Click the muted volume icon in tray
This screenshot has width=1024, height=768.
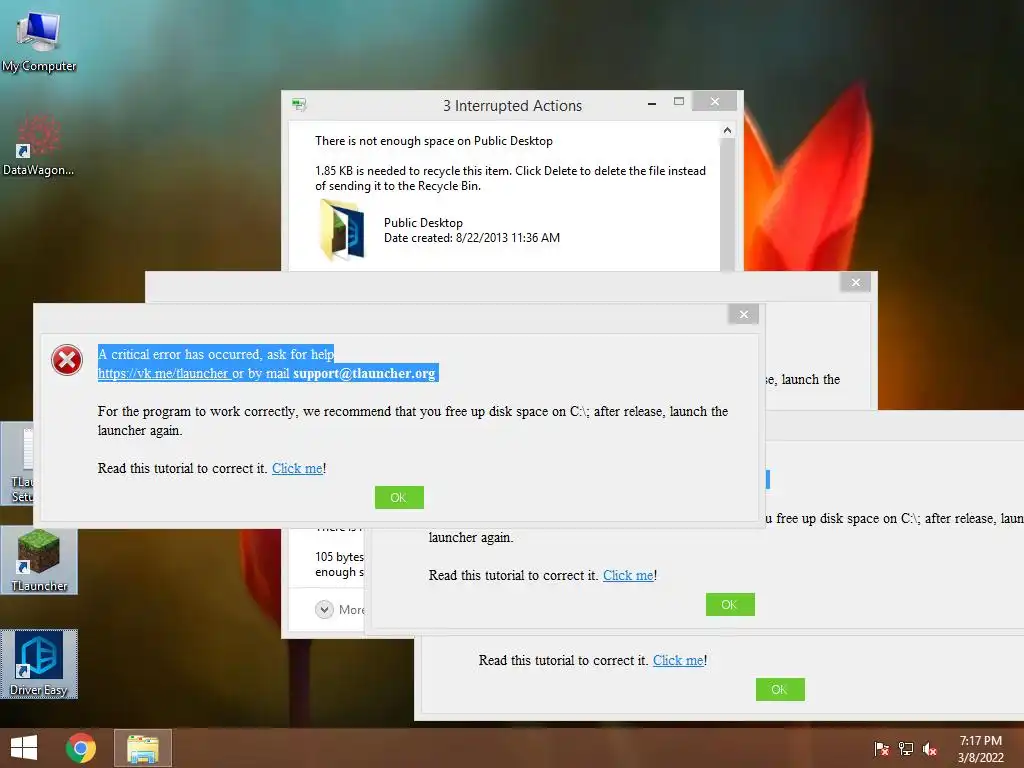pyautogui.click(x=930, y=748)
